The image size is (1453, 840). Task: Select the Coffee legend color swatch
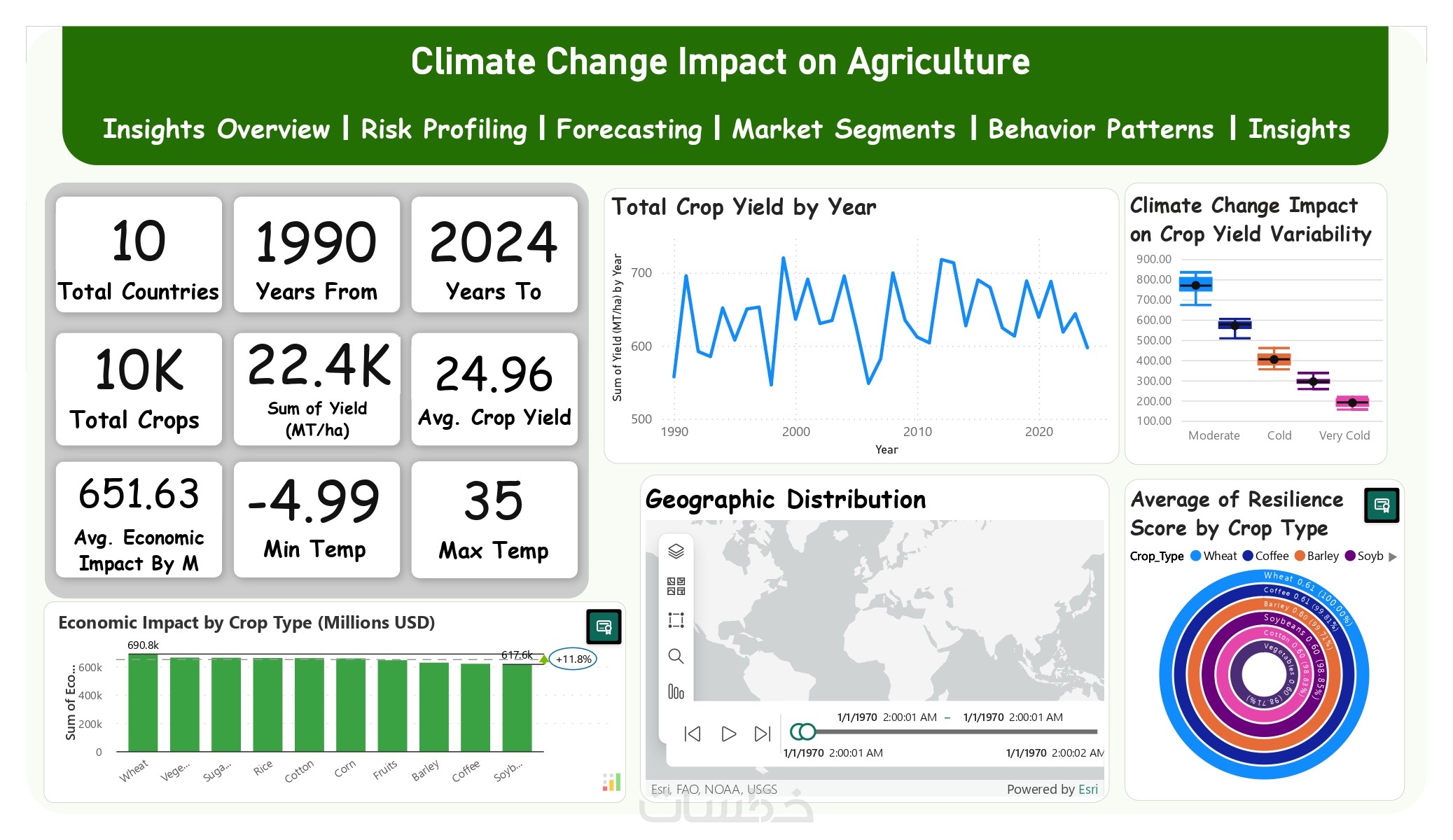click(x=1248, y=556)
